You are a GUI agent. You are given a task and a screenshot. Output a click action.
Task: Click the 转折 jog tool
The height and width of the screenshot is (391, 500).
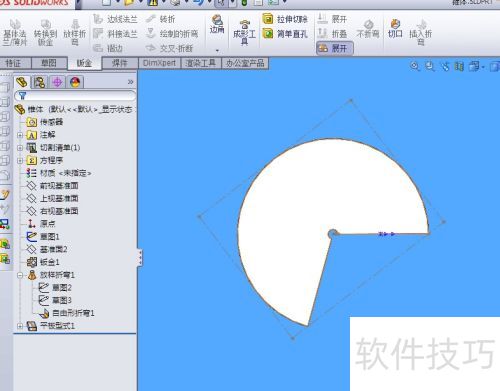click(160, 19)
